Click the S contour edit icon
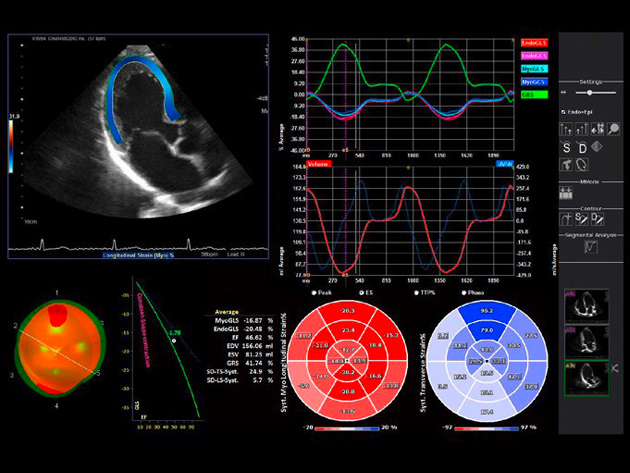 click(x=580, y=218)
